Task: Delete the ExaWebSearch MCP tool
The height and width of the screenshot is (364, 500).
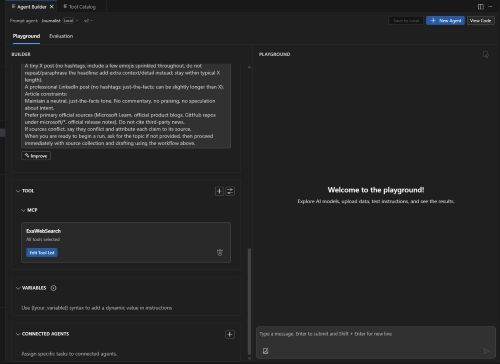Action: [x=220, y=253]
